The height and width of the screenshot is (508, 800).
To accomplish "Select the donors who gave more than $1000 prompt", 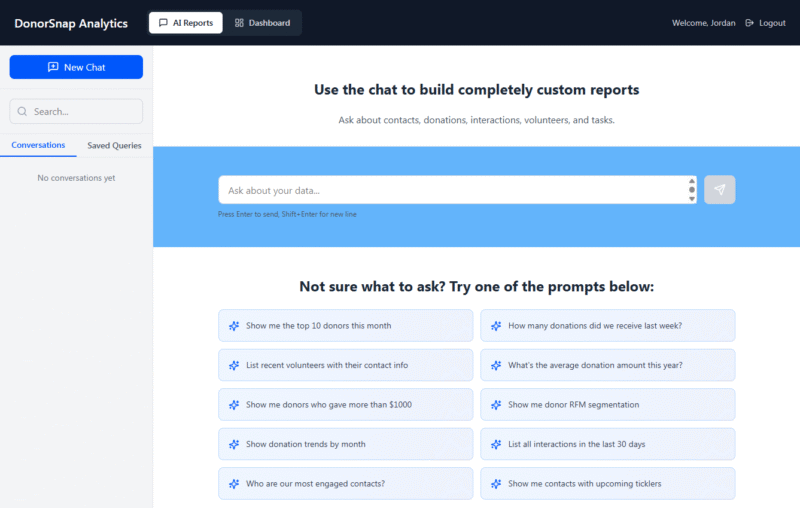I will [345, 405].
